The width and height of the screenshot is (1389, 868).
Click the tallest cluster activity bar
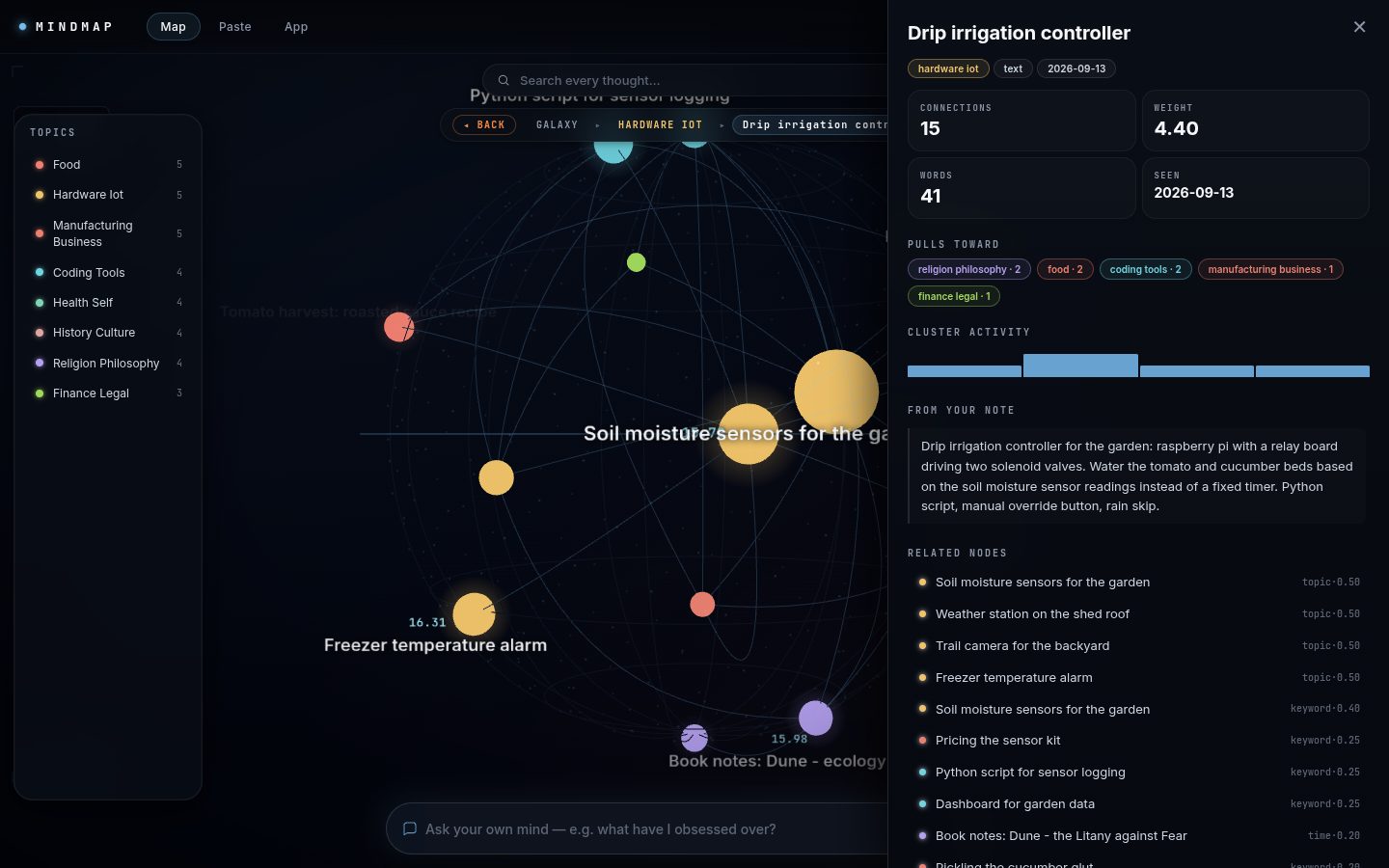1080,366
